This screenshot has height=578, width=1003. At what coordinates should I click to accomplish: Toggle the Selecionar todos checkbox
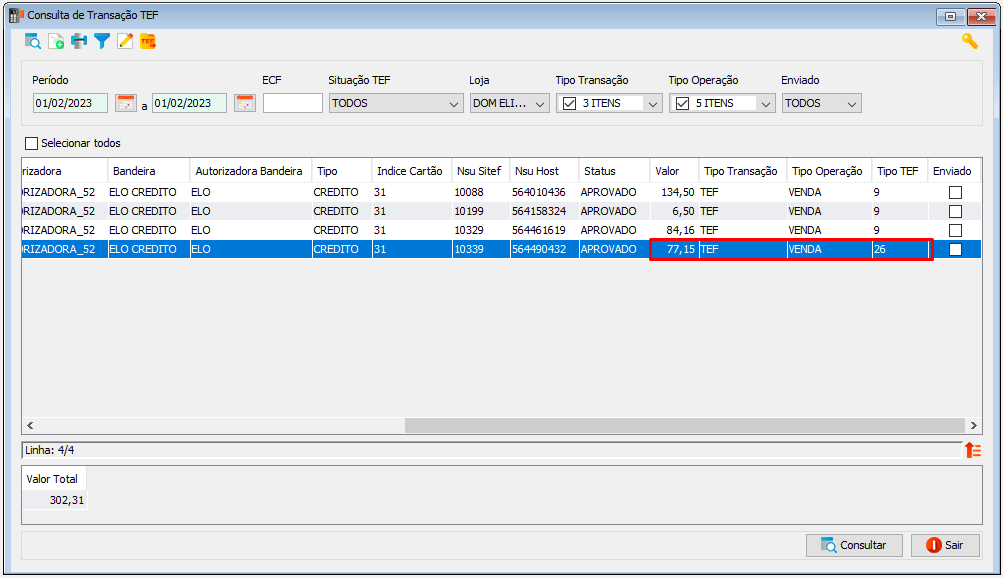(x=31, y=143)
